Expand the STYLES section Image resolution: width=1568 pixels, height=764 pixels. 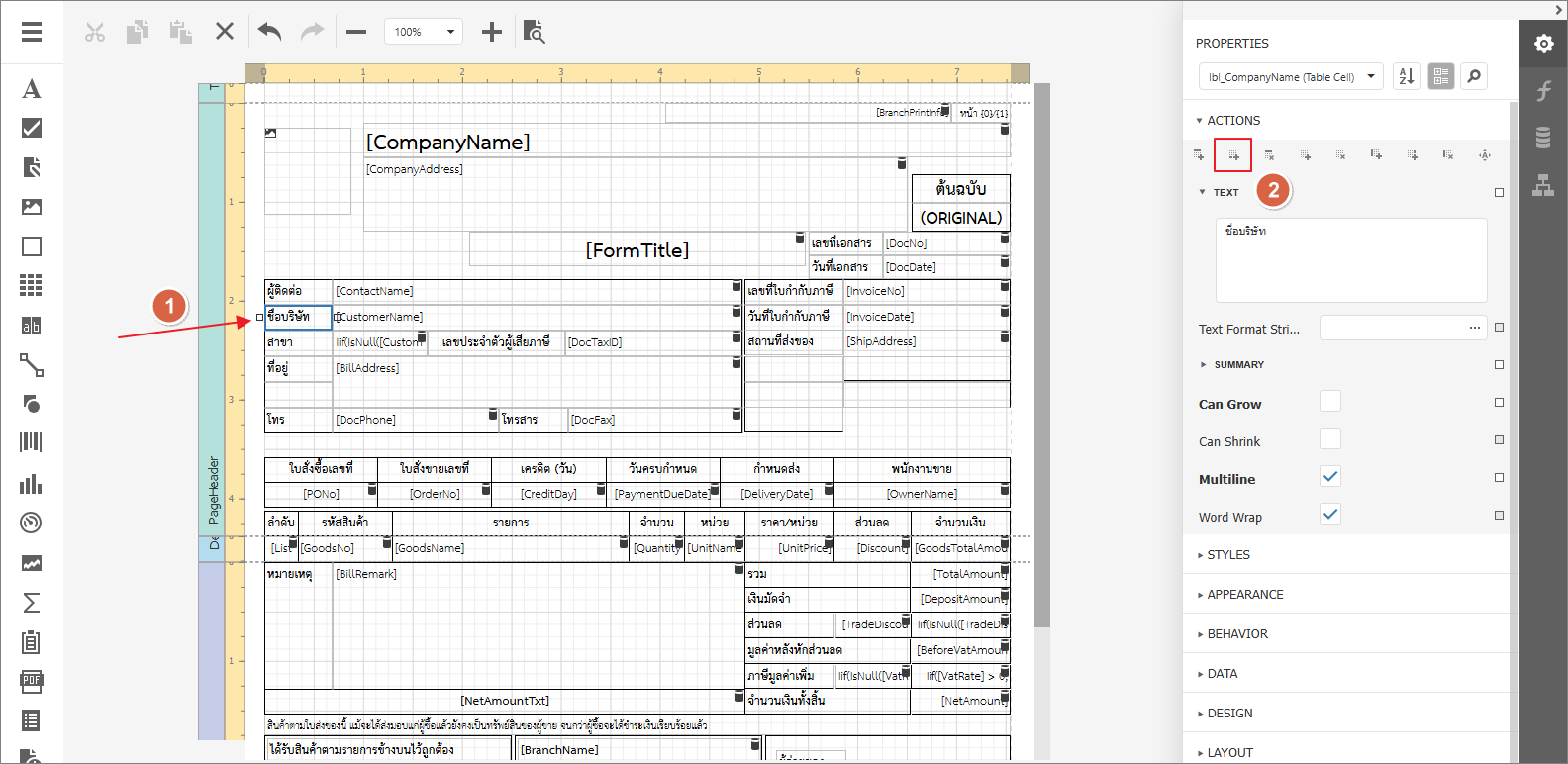(x=1224, y=555)
